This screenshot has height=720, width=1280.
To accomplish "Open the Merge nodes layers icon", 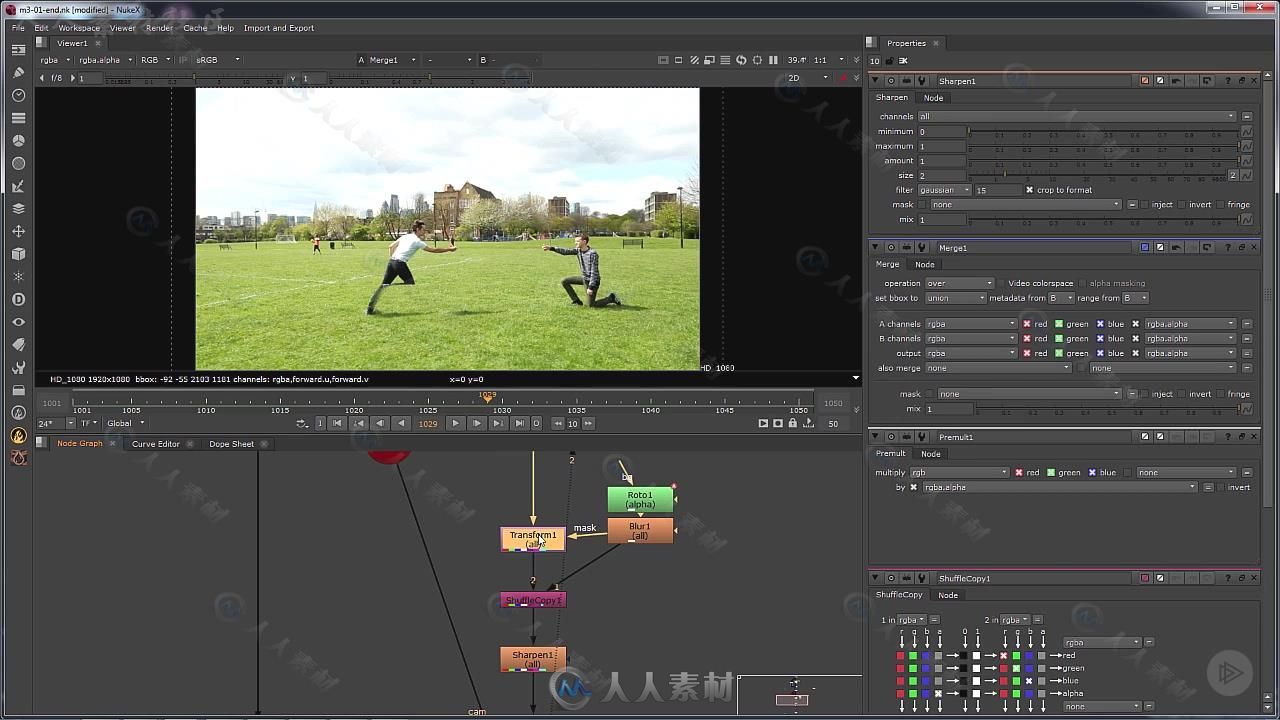I will coord(18,209).
